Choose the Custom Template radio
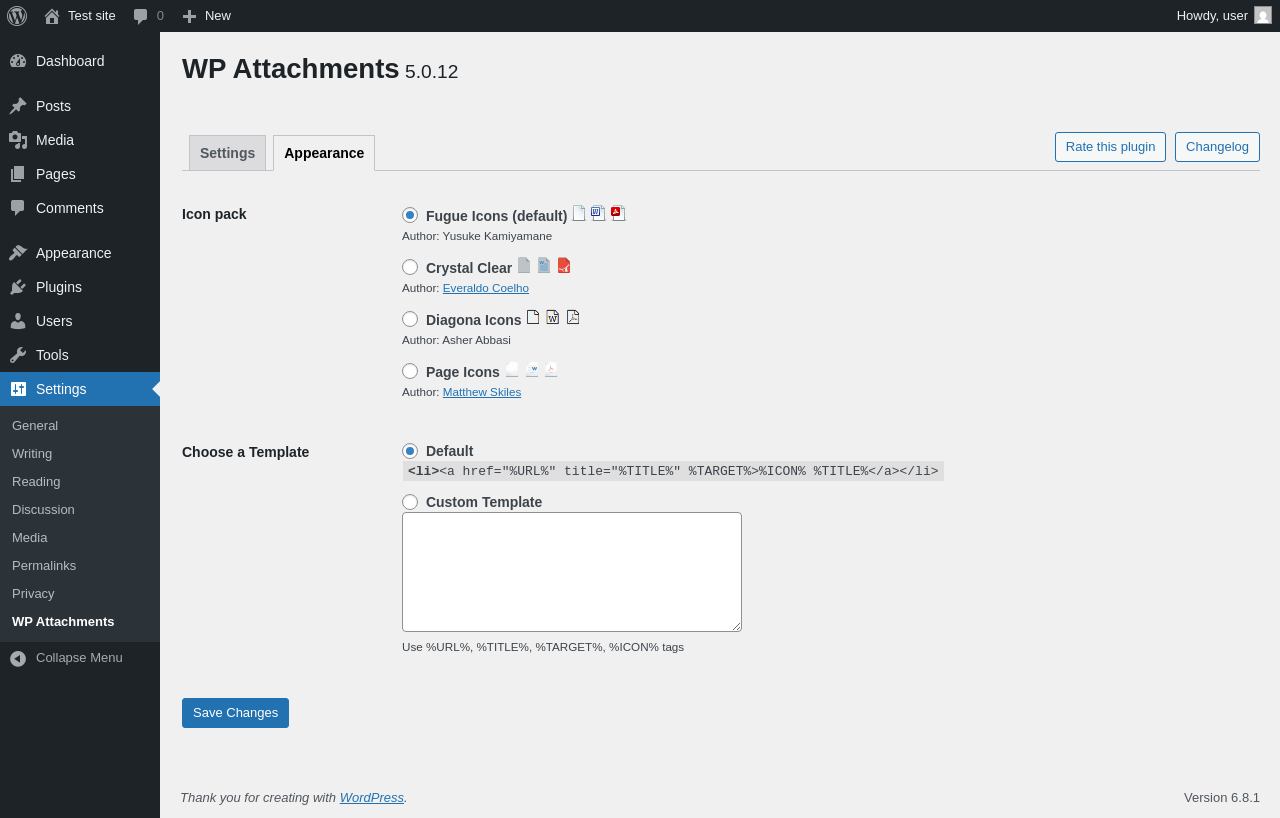 click(410, 502)
